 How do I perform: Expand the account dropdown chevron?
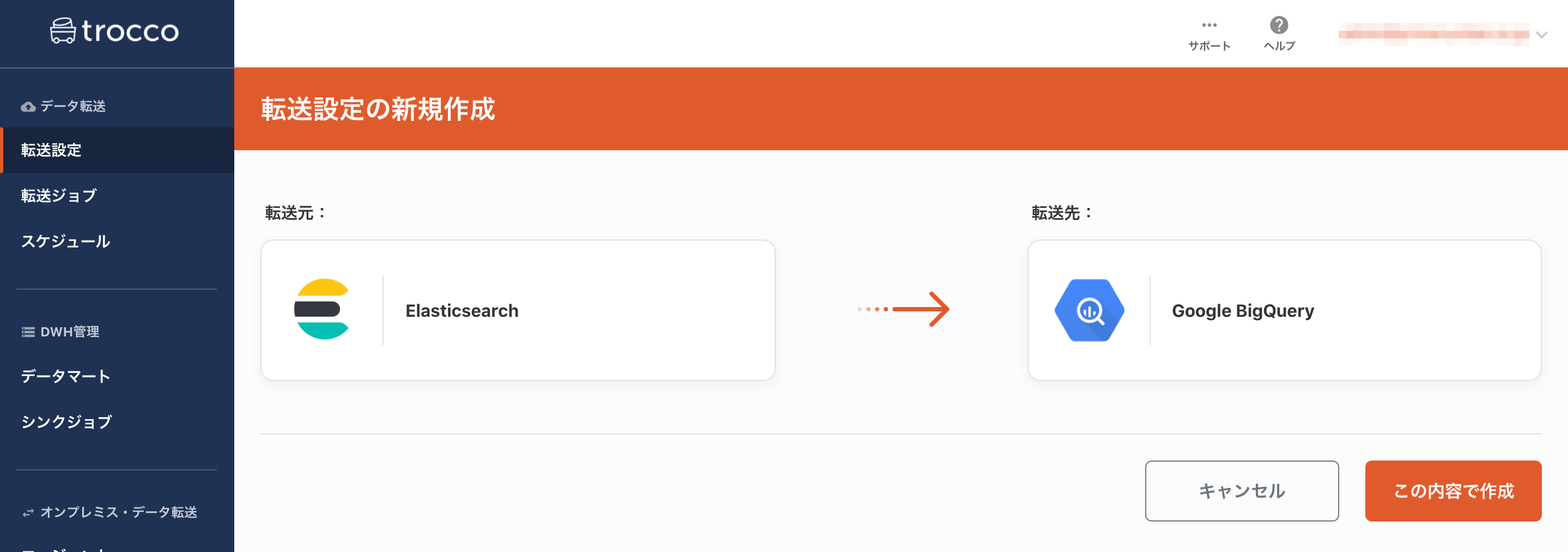click(x=1541, y=35)
